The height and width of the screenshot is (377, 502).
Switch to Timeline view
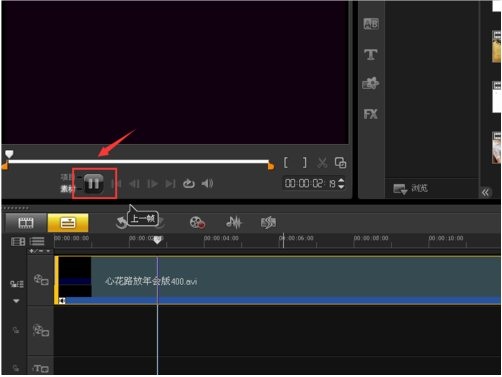click(x=68, y=223)
